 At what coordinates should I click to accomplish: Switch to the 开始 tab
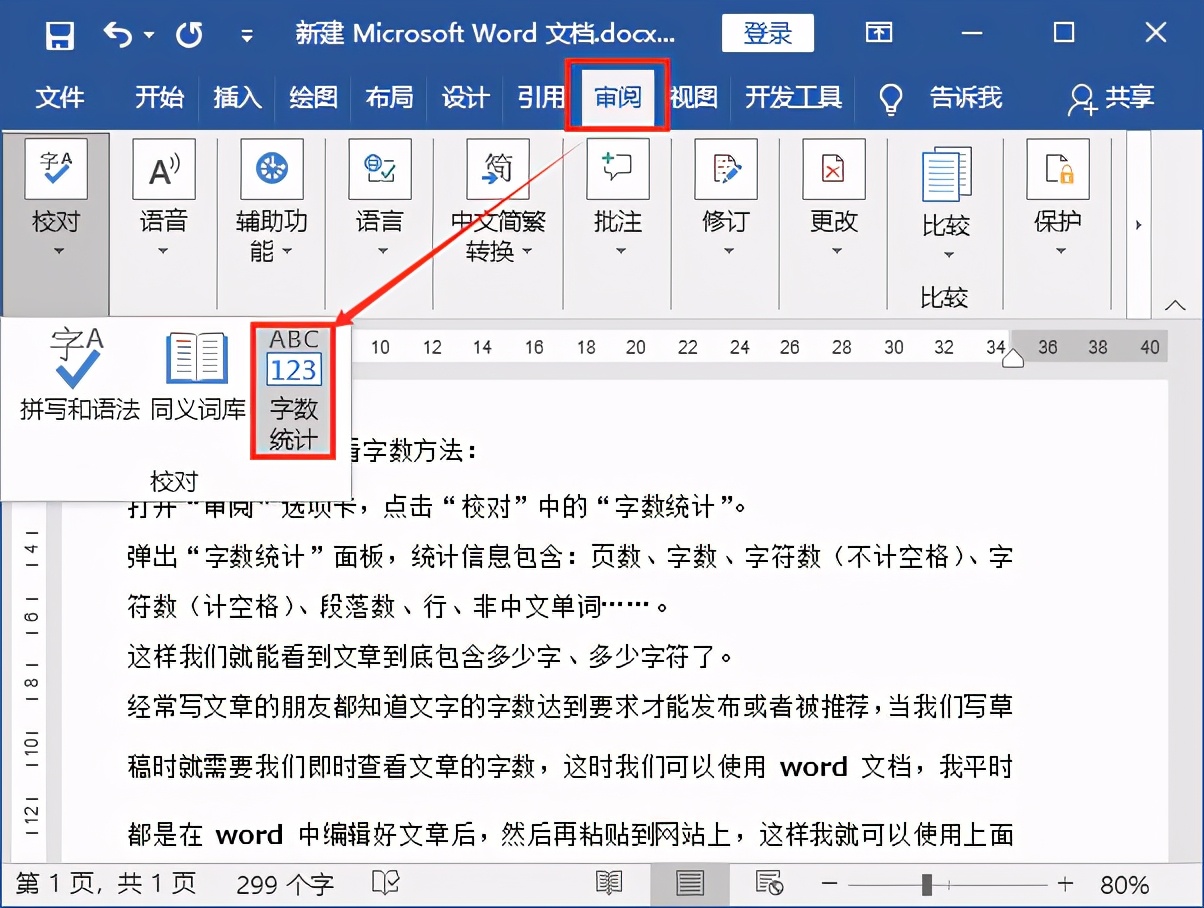point(160,98)
